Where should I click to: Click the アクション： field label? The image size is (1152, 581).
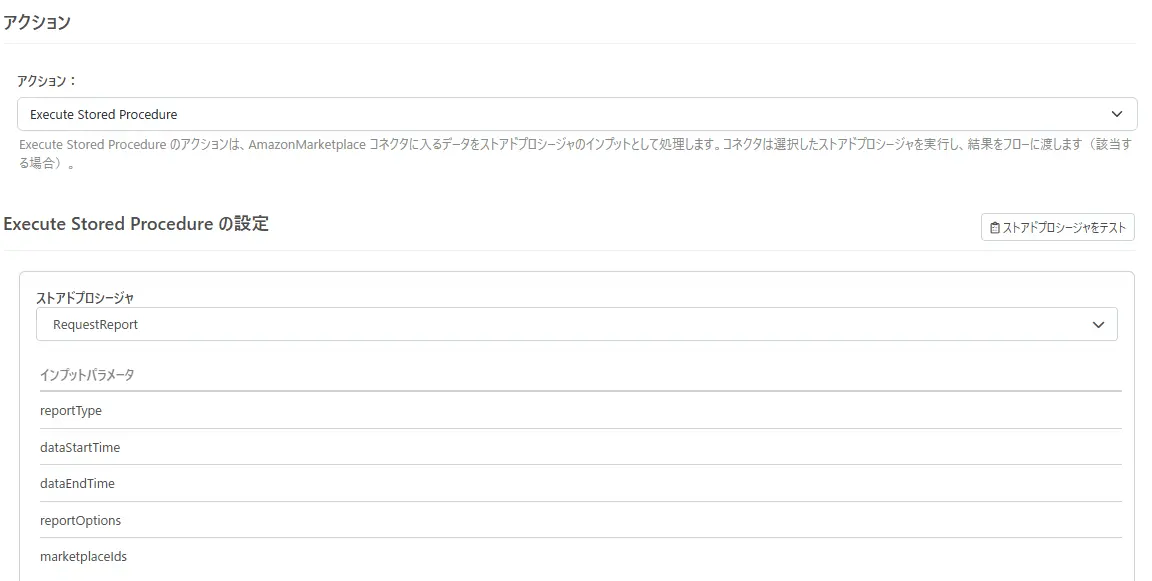tap(47, 80)
